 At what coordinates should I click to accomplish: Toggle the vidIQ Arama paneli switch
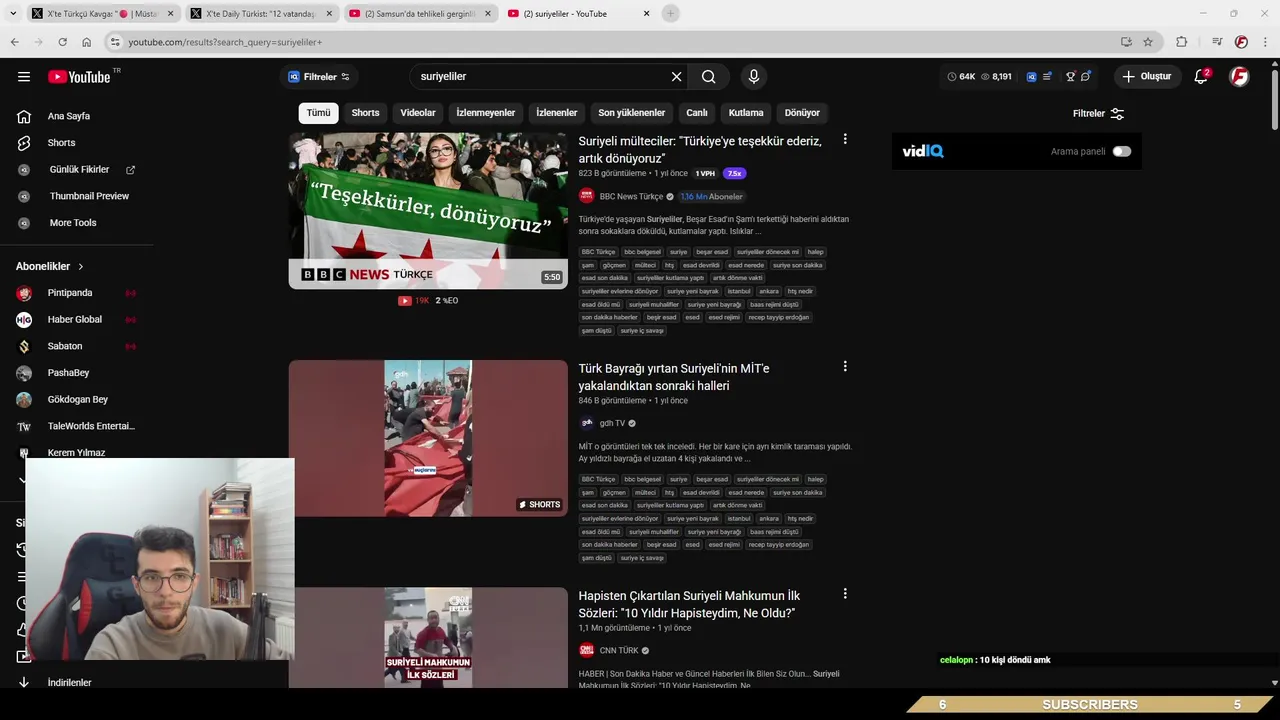coord(1122,152)
